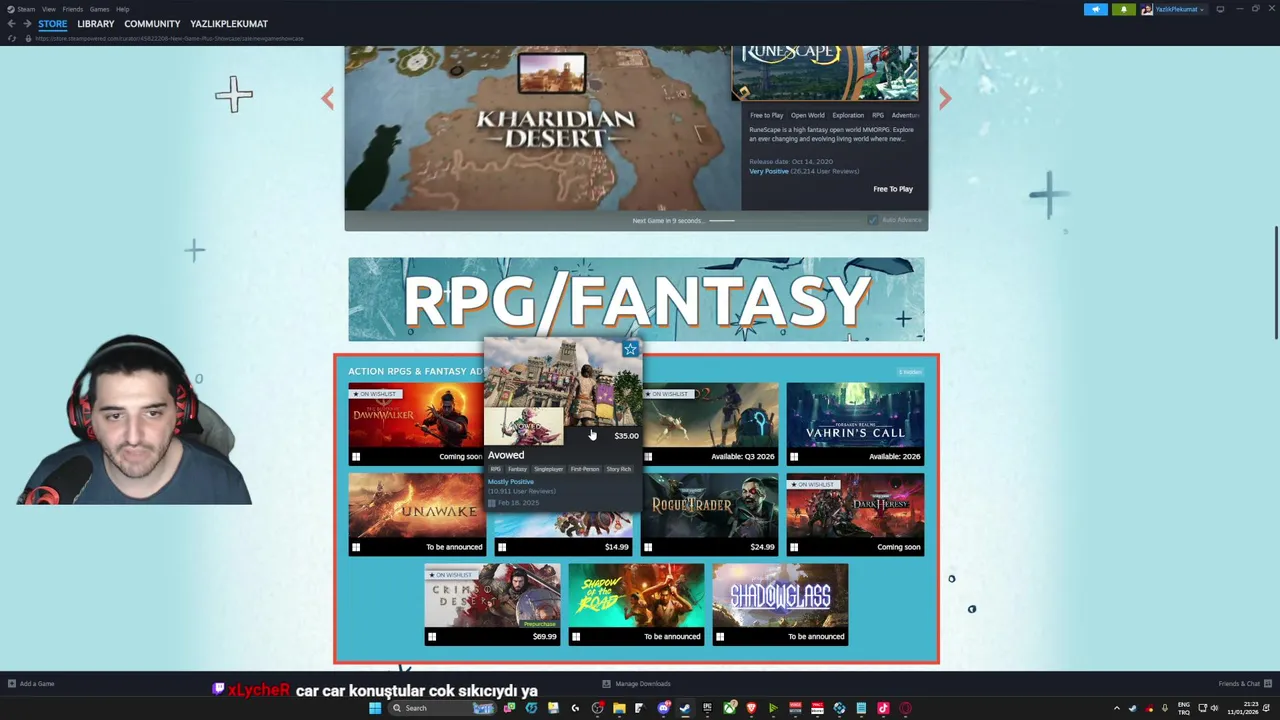The image size is (1280, 720).
Task: Open Friends & Chat
Action: coord(1243,684)
